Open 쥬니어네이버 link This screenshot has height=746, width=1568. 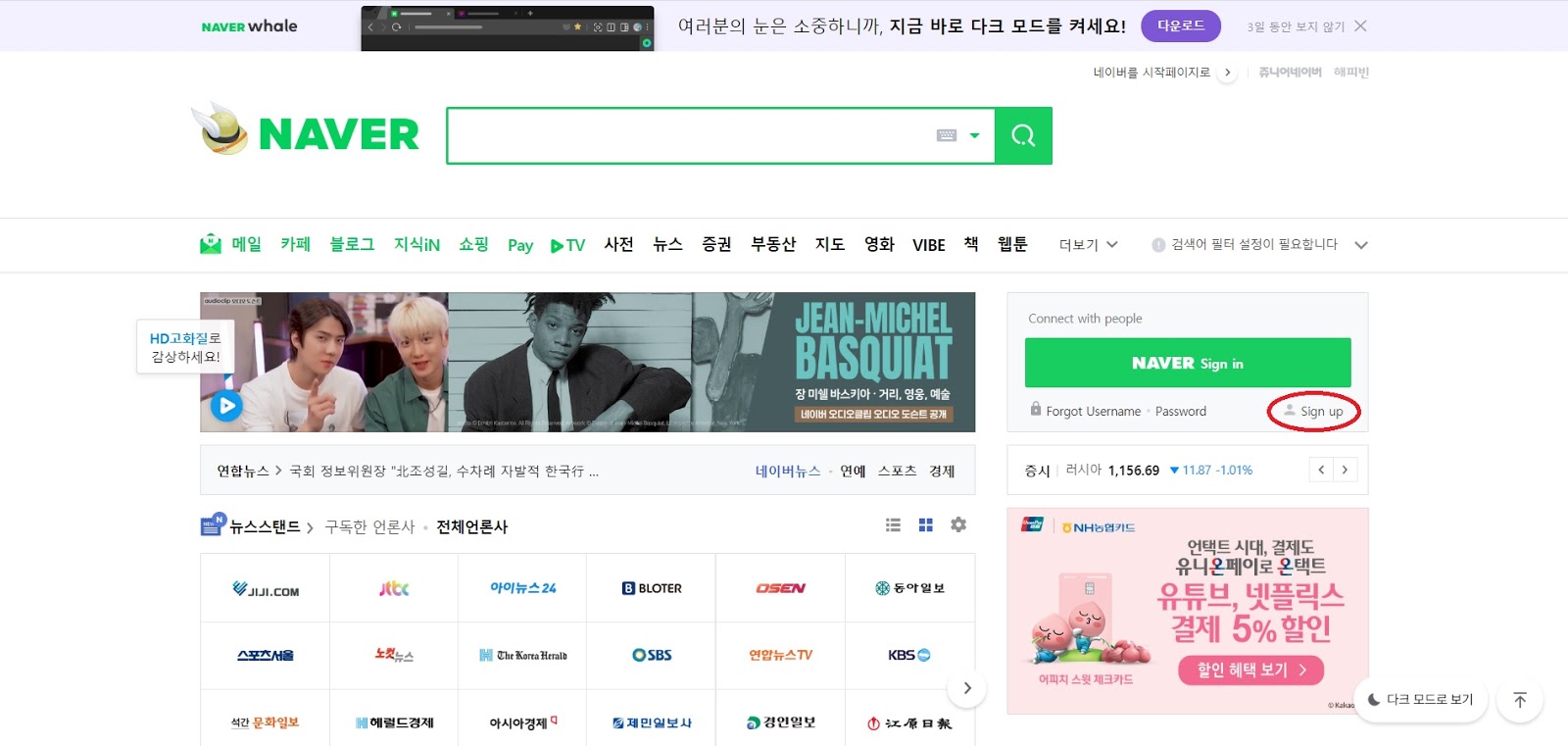click(1290, 73)
